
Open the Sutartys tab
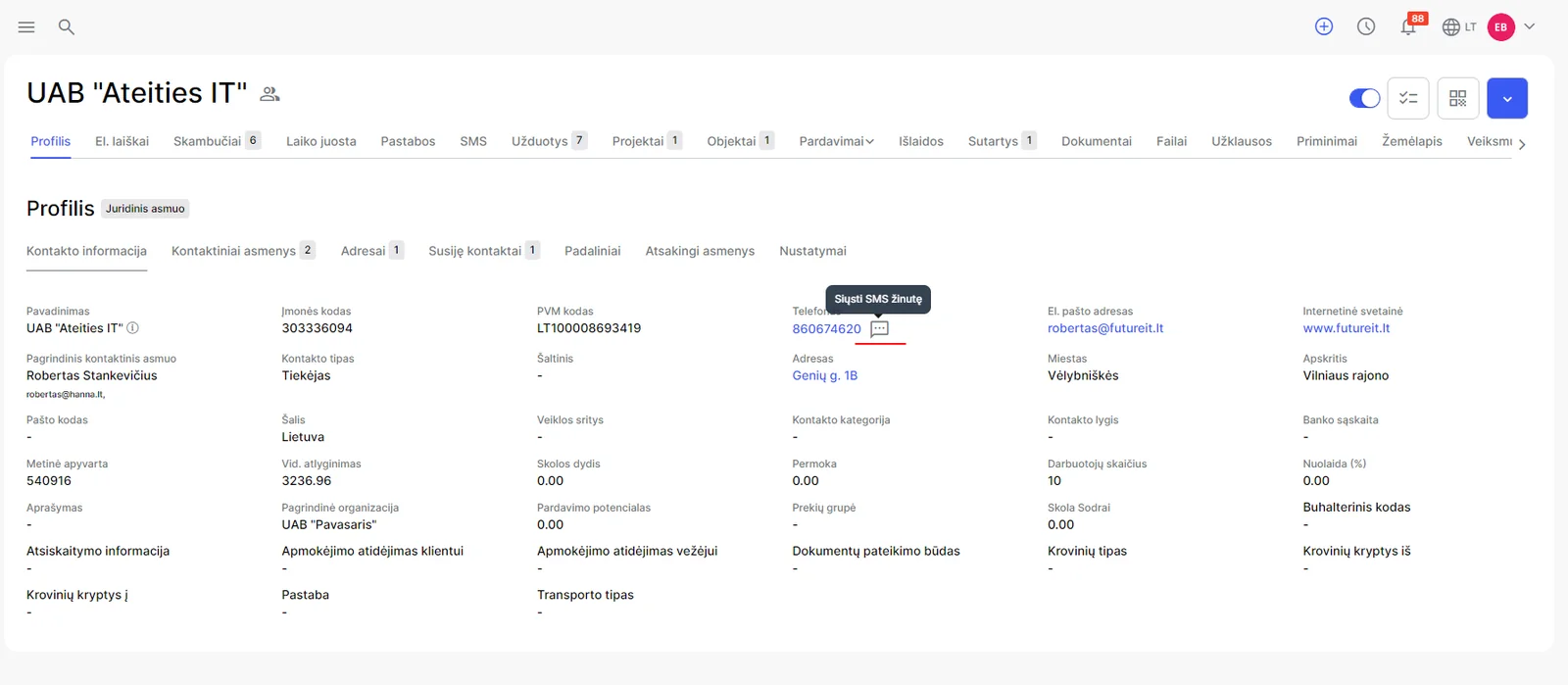pos(1003,141)
